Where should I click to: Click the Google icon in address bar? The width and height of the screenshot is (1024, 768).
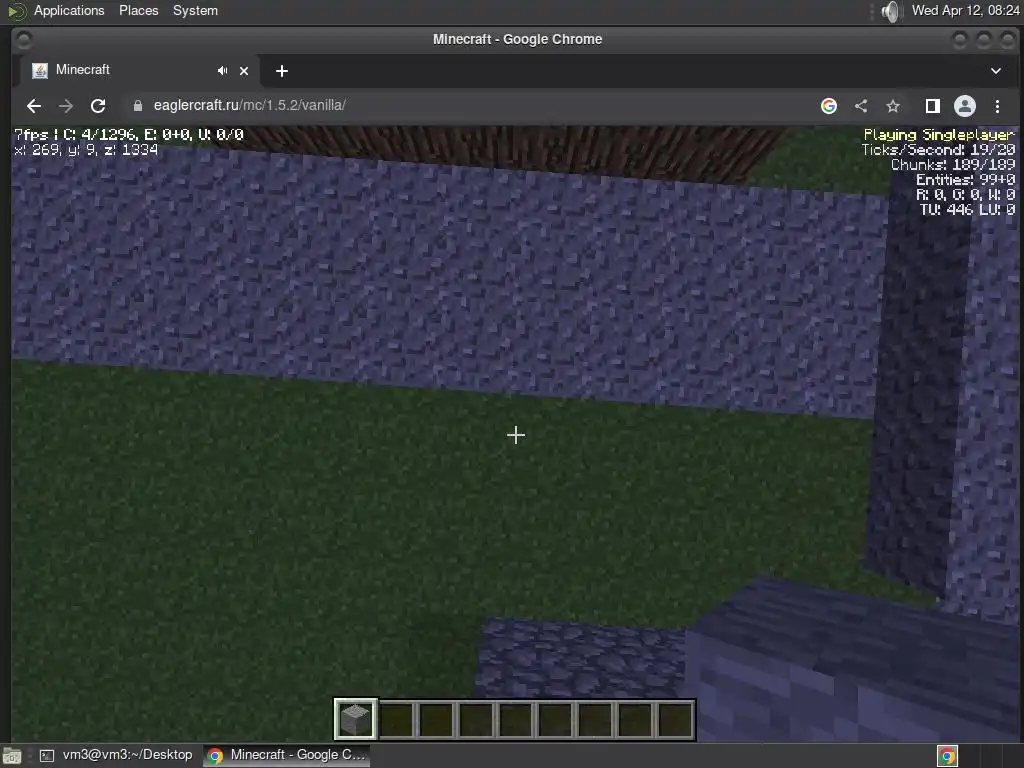coord(829,106)
